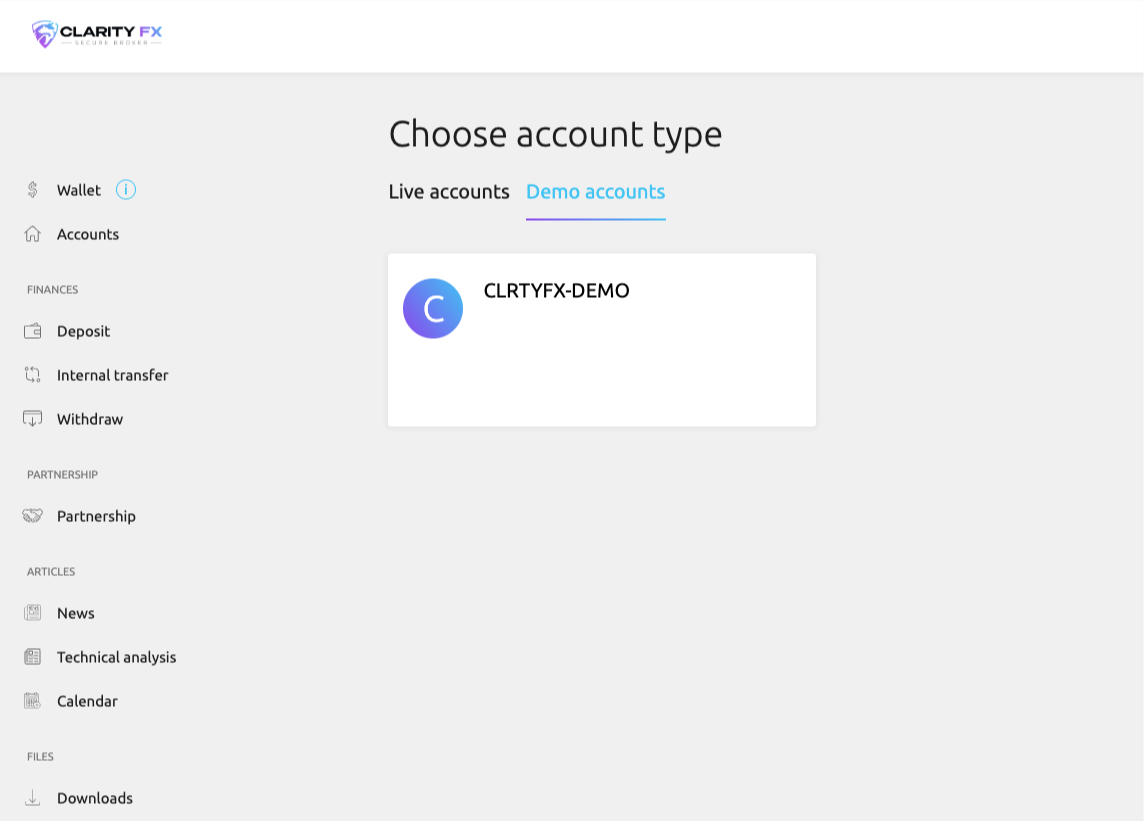The image size is (1144, 821).
Task: Click the Accounts house icon
Action: coord(32,234)
